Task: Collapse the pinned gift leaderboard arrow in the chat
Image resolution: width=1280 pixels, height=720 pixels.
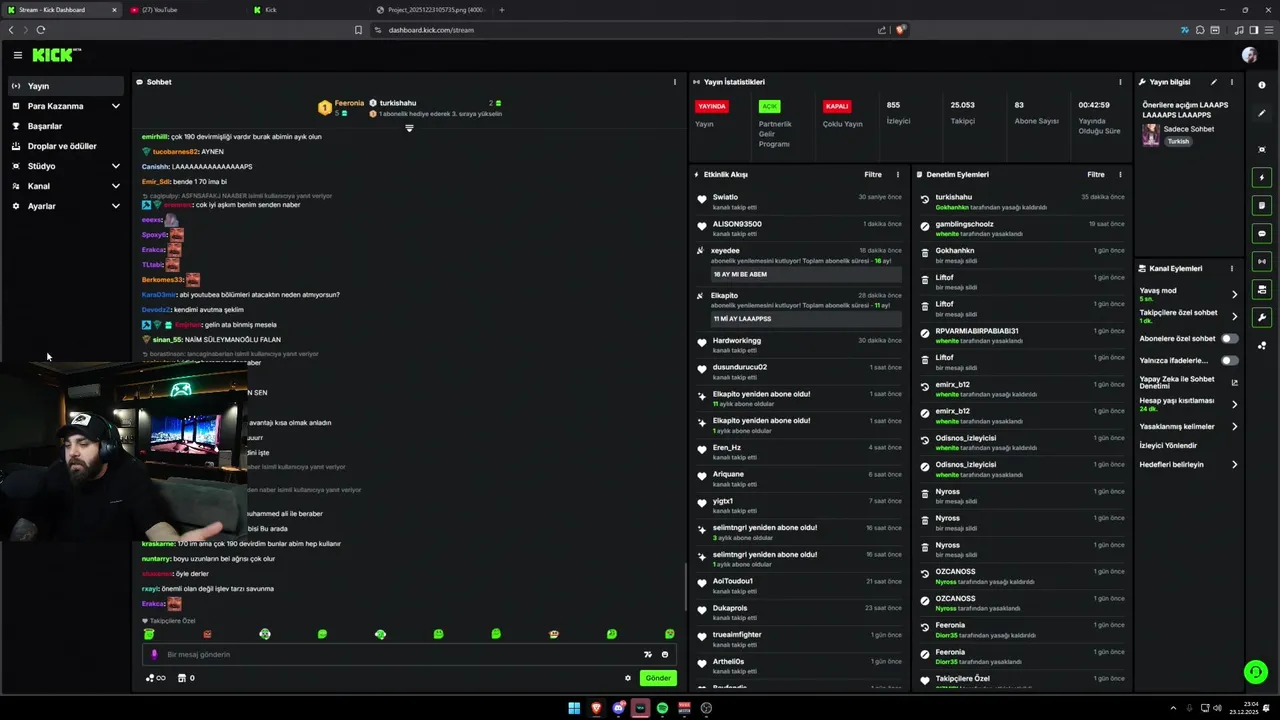Action: (409, 128)
